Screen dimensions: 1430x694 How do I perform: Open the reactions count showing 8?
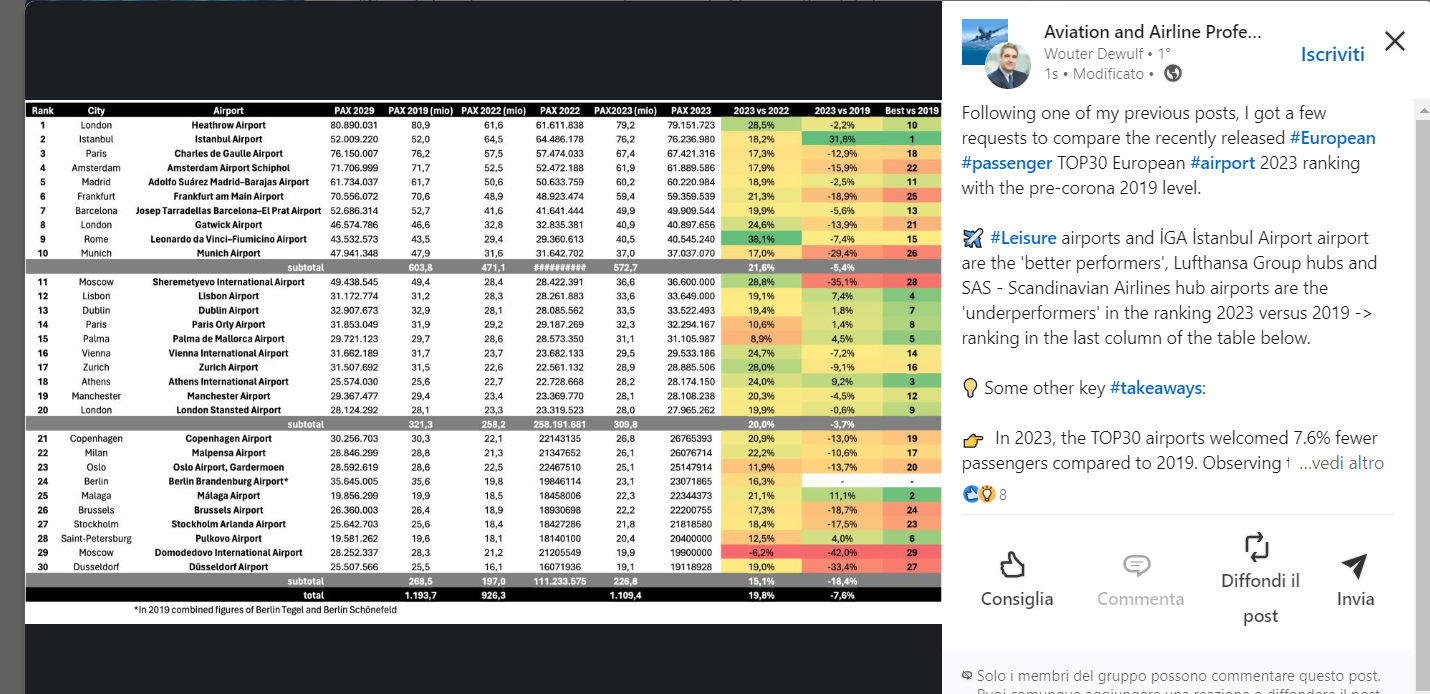(x=1003, y=494)
